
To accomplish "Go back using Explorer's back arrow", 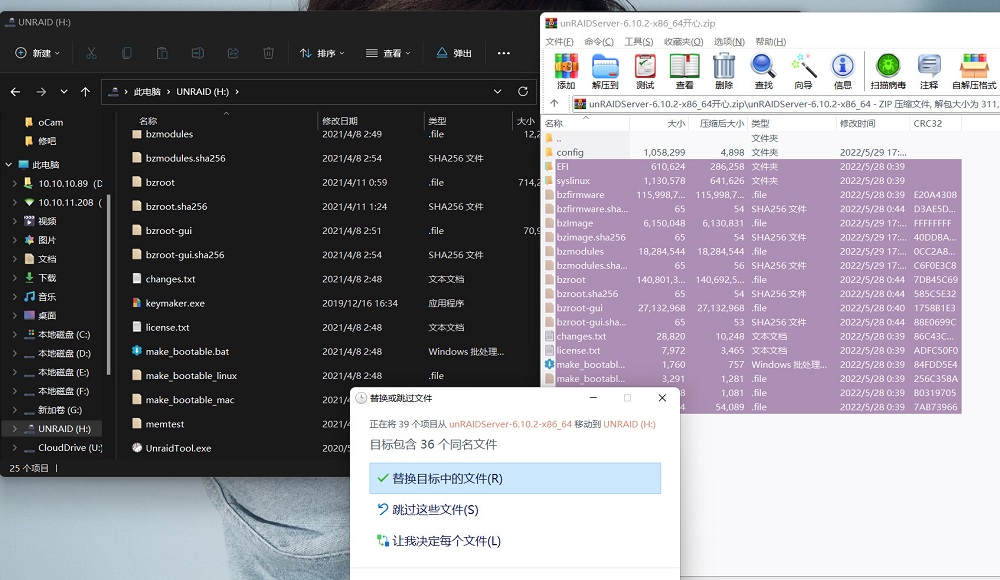I will 15,92.
